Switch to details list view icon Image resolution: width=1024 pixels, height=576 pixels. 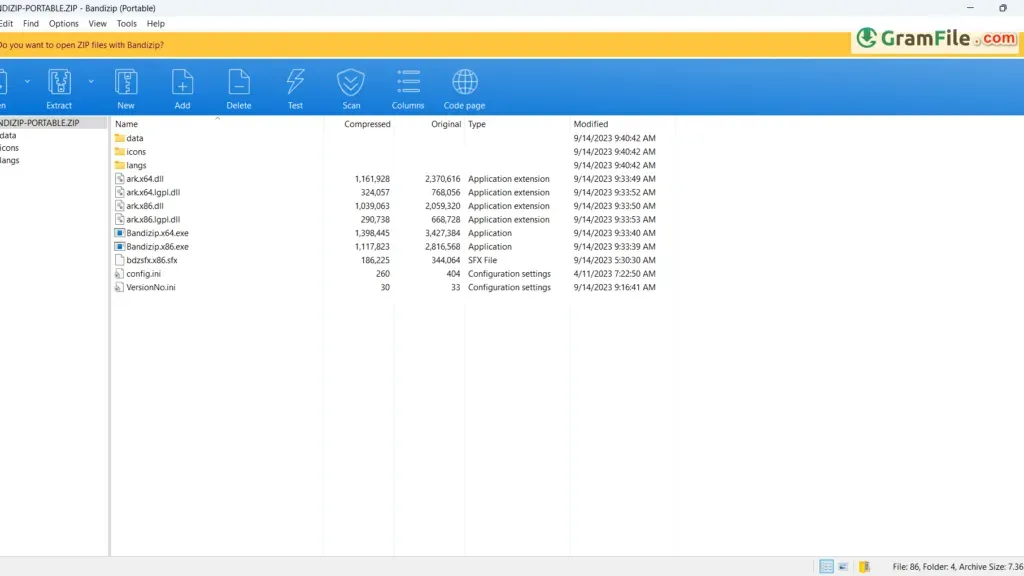pos(826,566)
